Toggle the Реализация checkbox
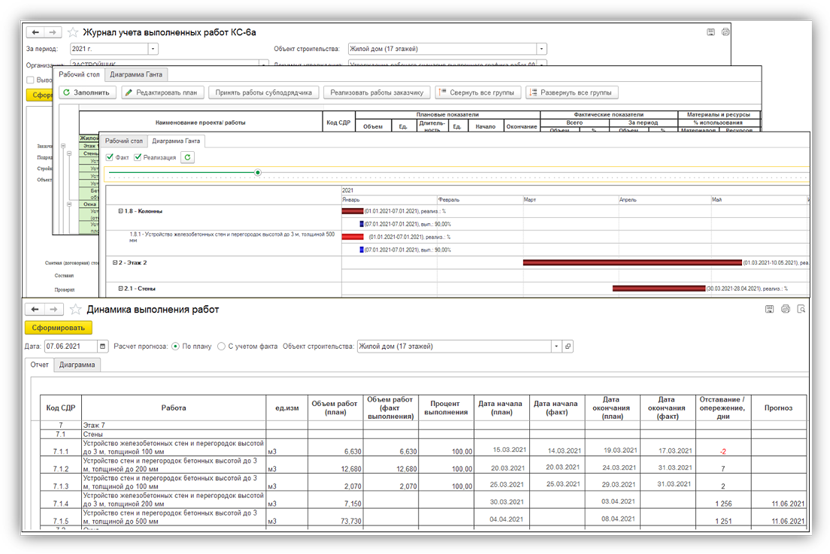 tap(138, 157)
